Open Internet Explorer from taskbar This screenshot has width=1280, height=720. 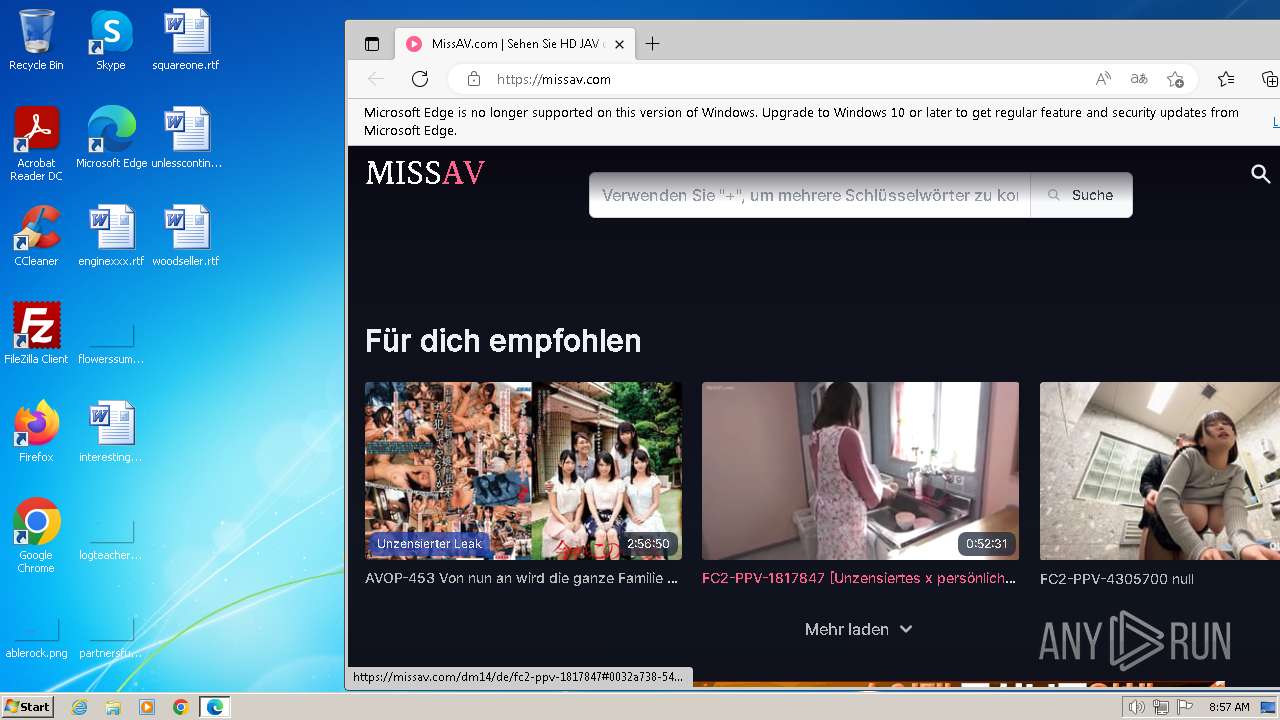[x=79, y=707]
